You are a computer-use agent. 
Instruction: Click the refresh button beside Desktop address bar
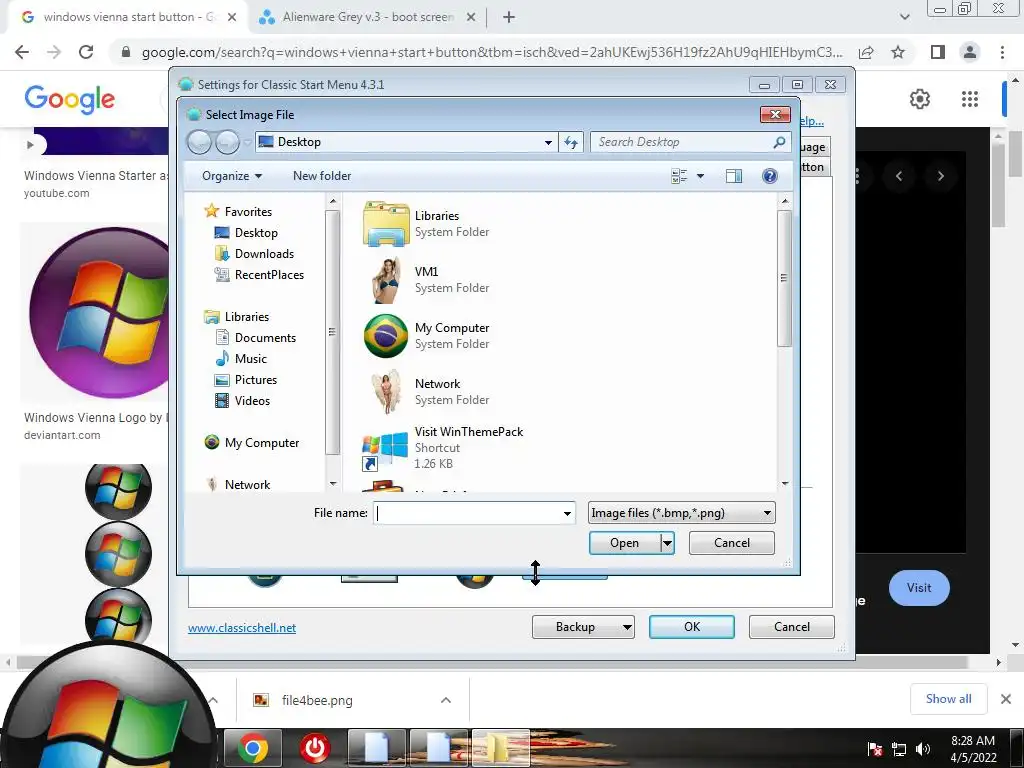pyautogui.click(x=571, y=142)
